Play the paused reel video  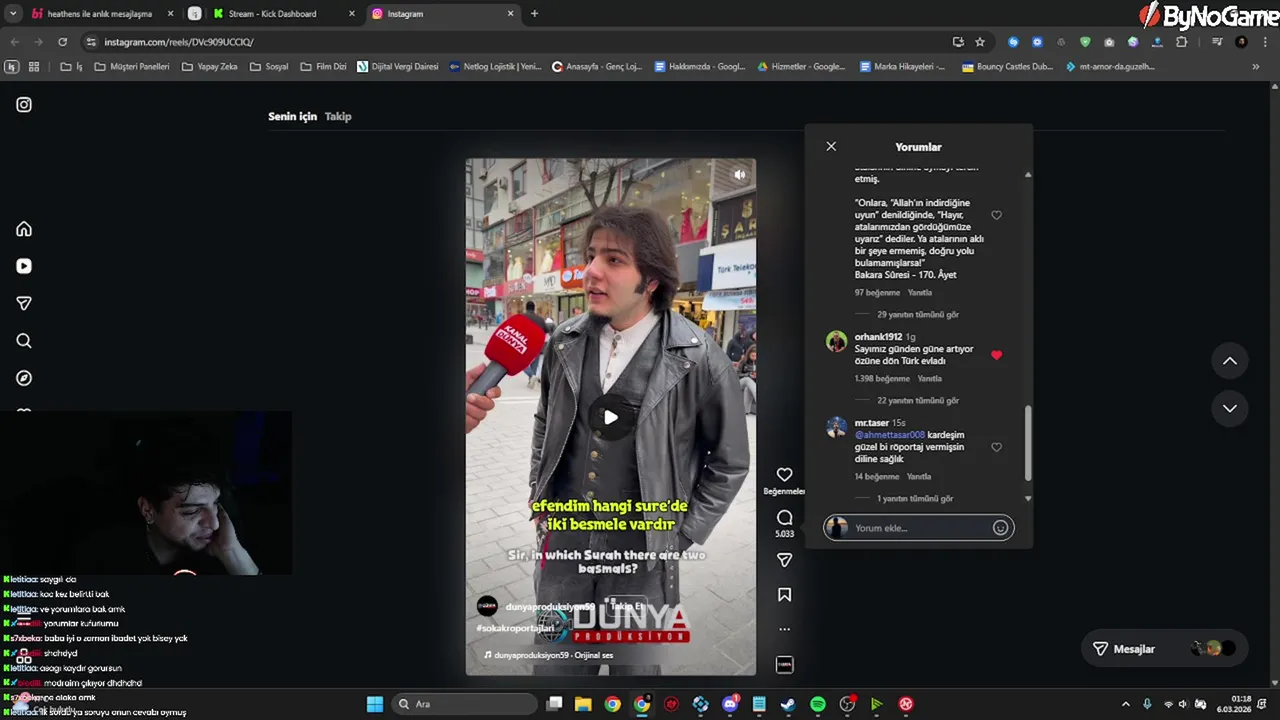pyautogui.click(x=610, y=417)
